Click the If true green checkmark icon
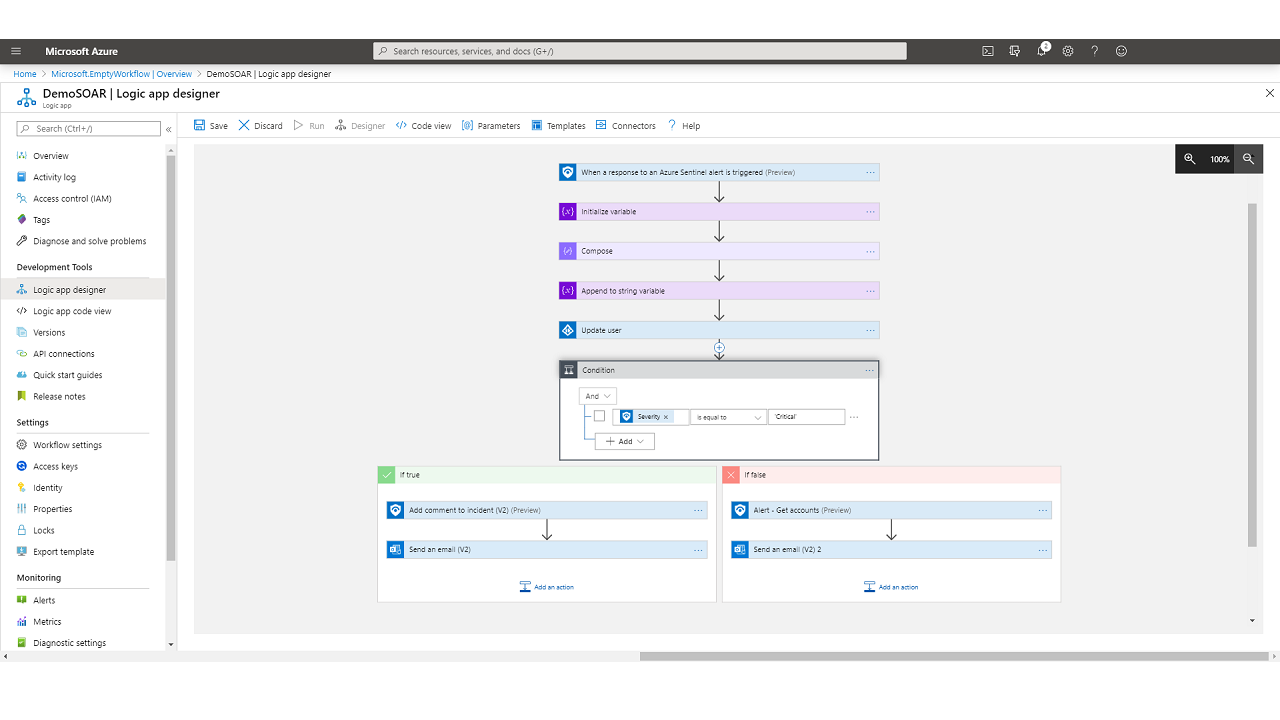Image resolution: width=1280 pixels, height=720 pixels. pos(386,475)
